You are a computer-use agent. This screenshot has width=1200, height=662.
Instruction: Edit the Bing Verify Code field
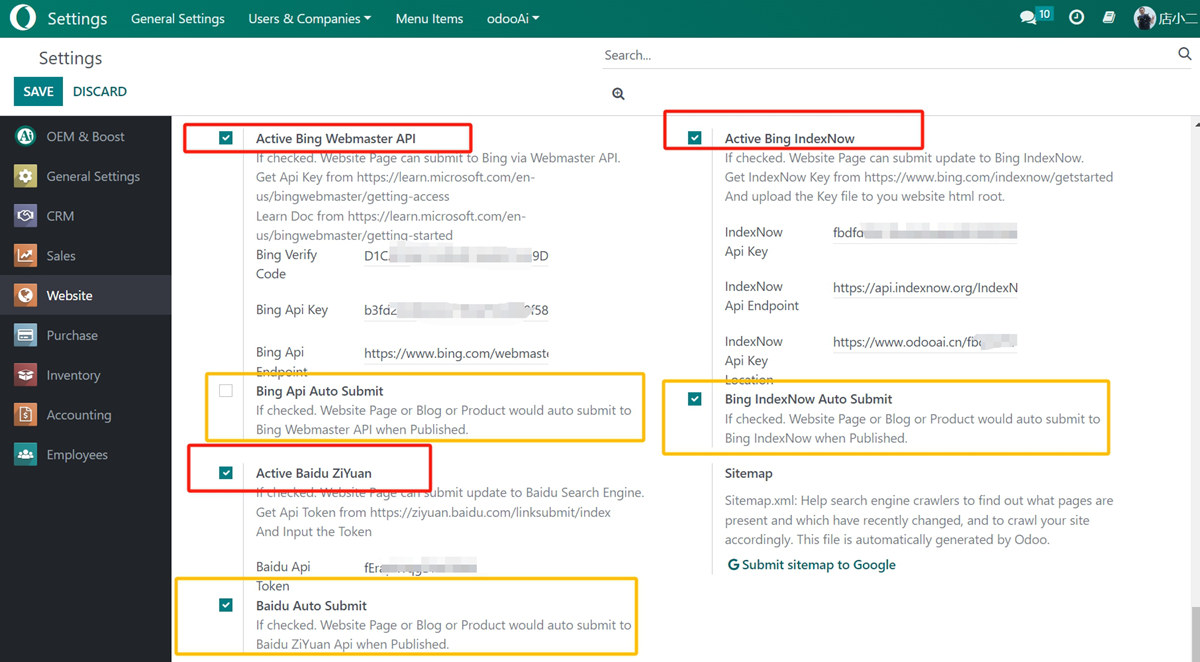tap(456, 256)
